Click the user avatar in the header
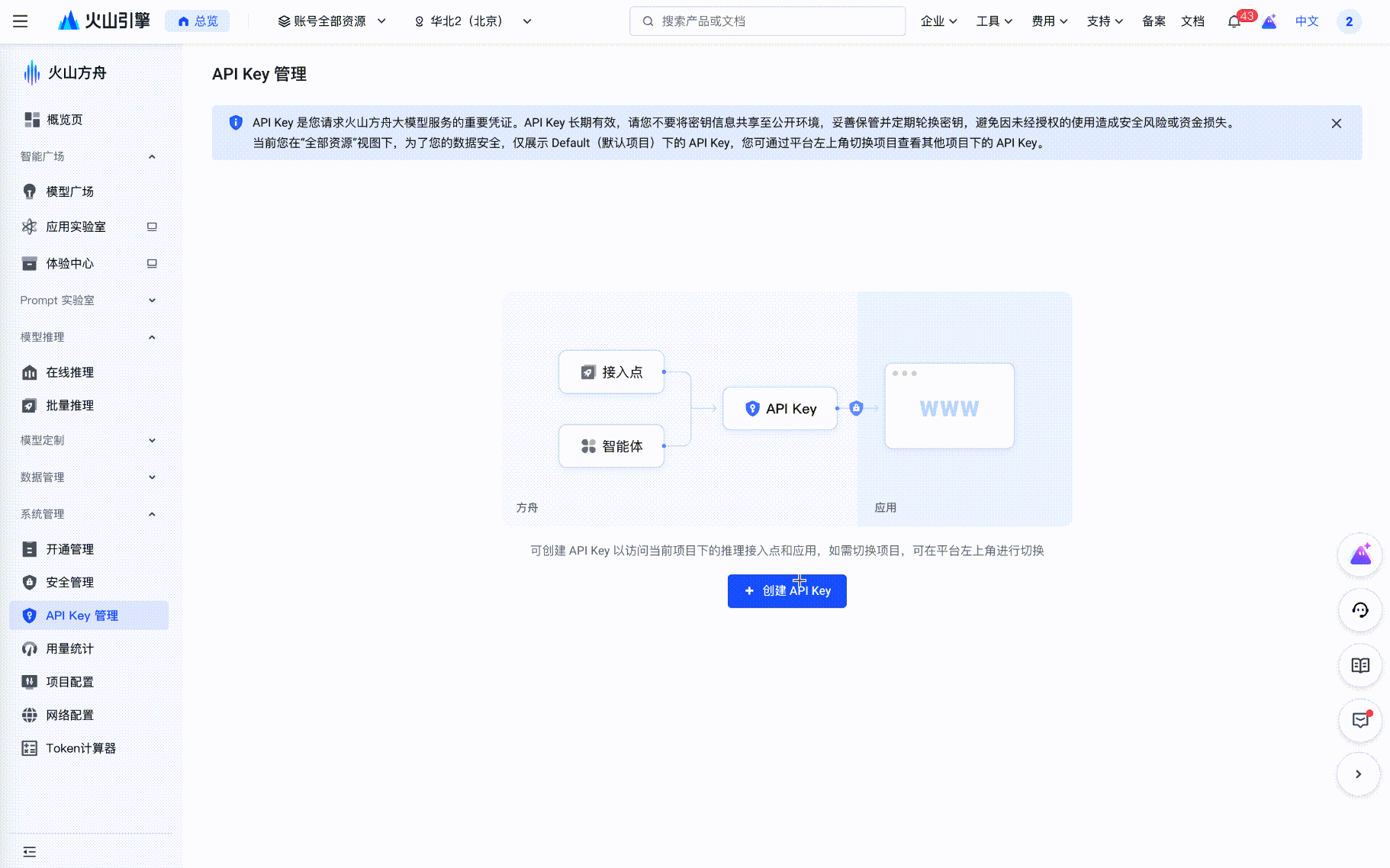The image size is (1390, 868). [x=1349, y=21]
